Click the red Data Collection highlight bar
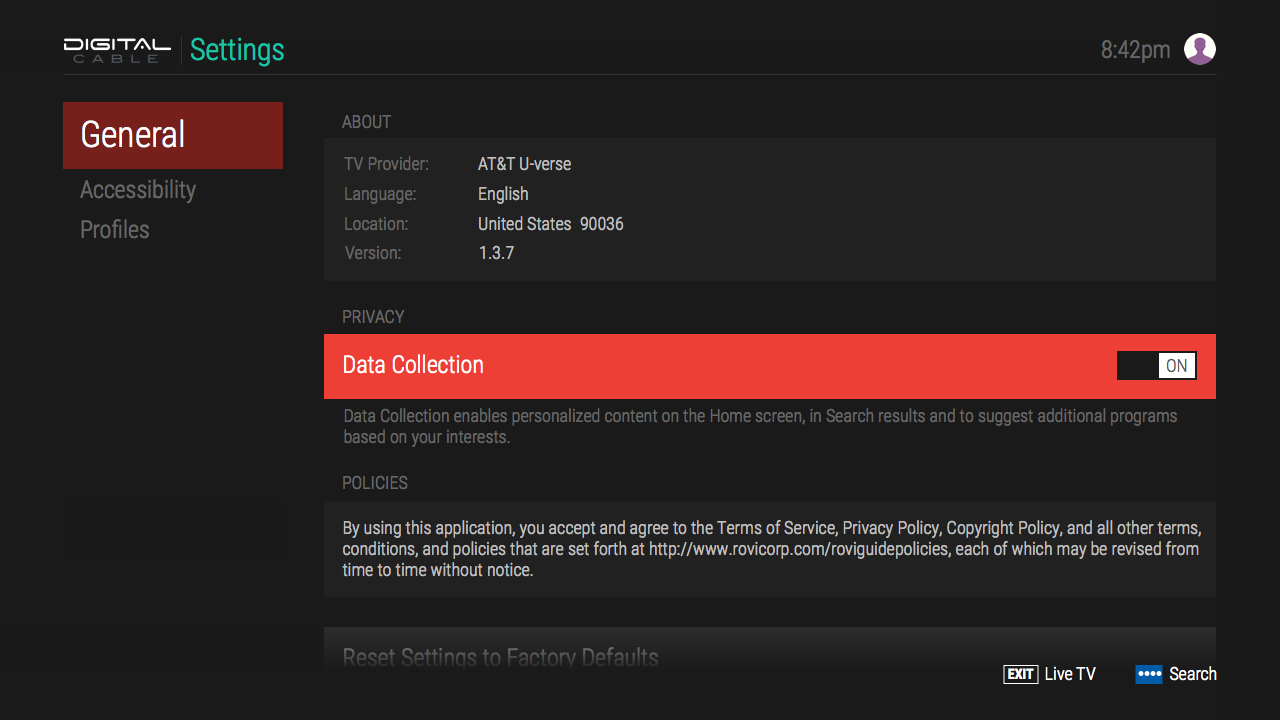This screenshot has width=1280, height=720. (x=770, y=366)
